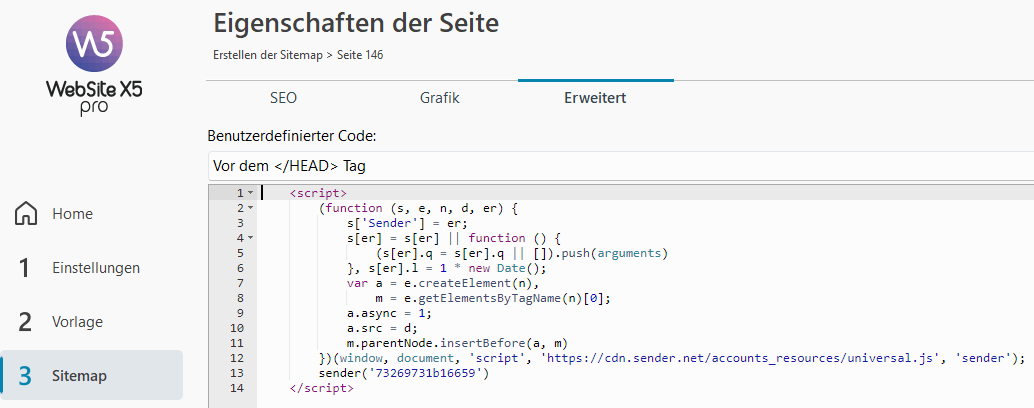Image resolution: width=1034 pixels, height=408 pixels.
Task: Click line number 14 in the gutter
Action: (236, 388)
